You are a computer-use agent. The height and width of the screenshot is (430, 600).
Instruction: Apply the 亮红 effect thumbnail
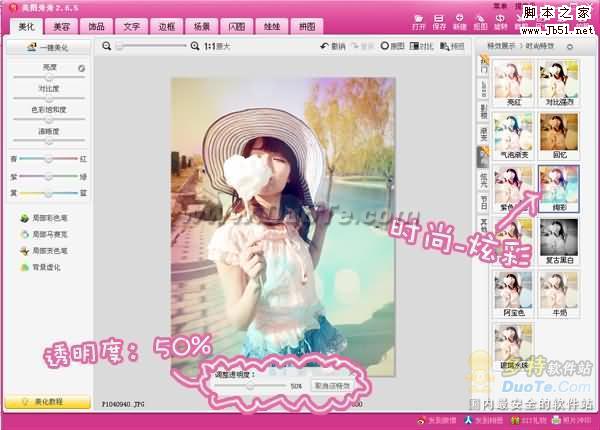(x=513, y=83)
